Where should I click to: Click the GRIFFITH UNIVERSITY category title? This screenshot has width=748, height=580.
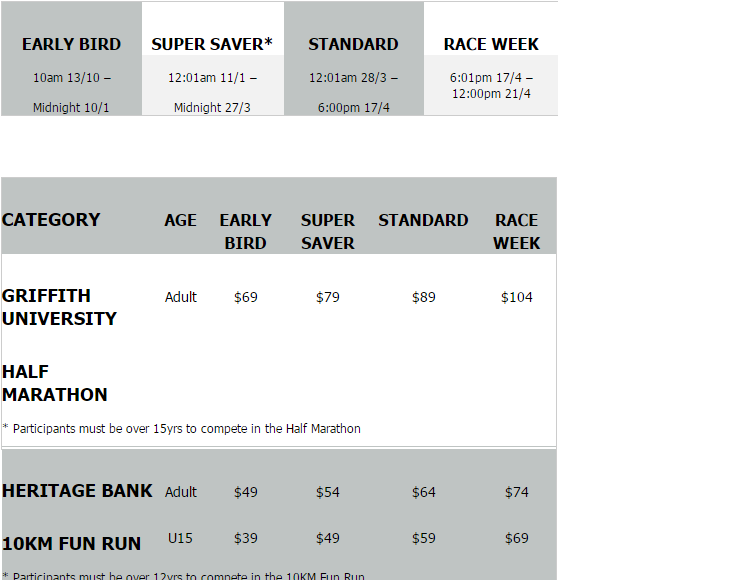point(59,307)
